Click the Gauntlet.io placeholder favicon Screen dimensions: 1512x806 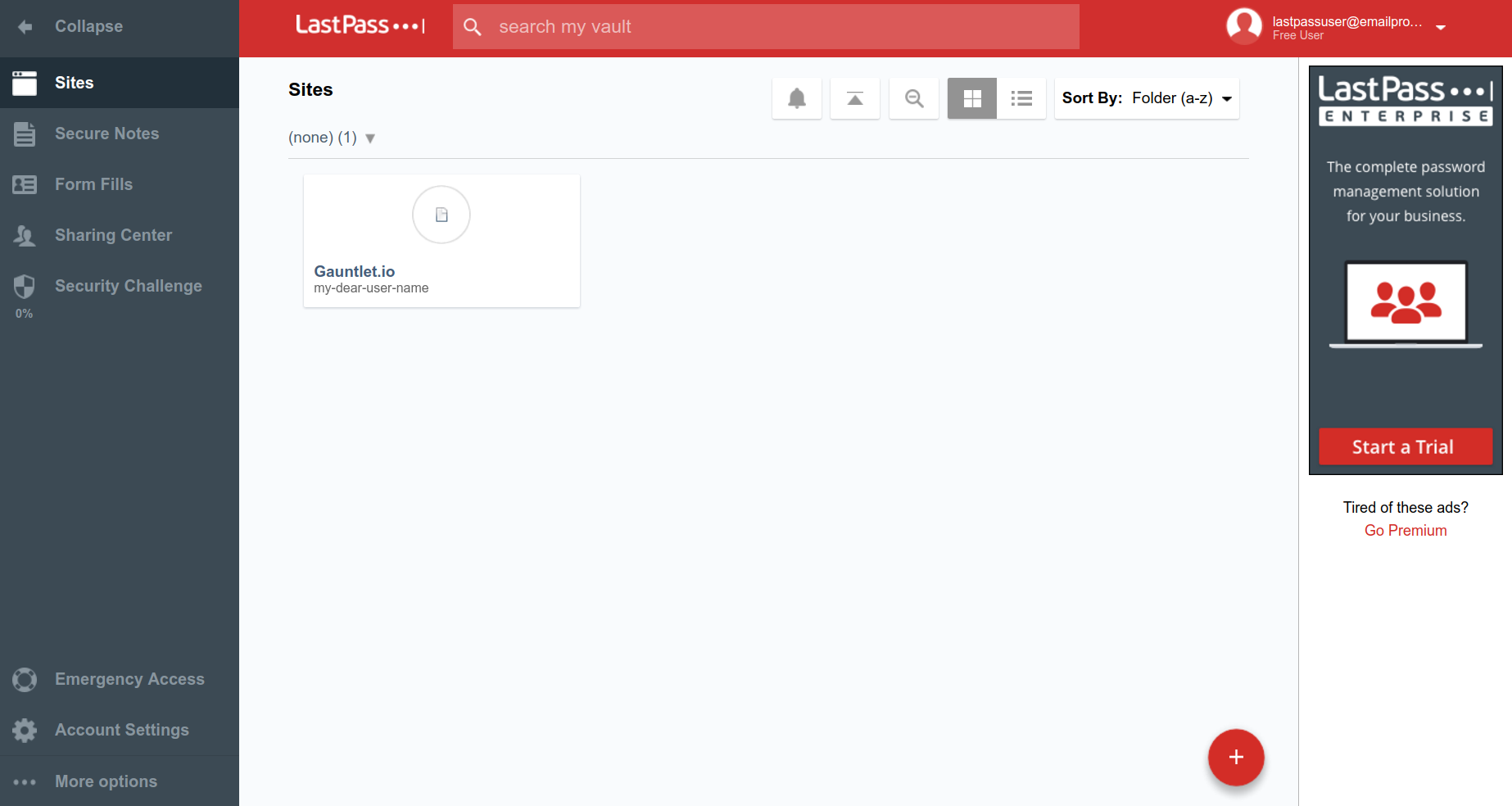[441, 215]
